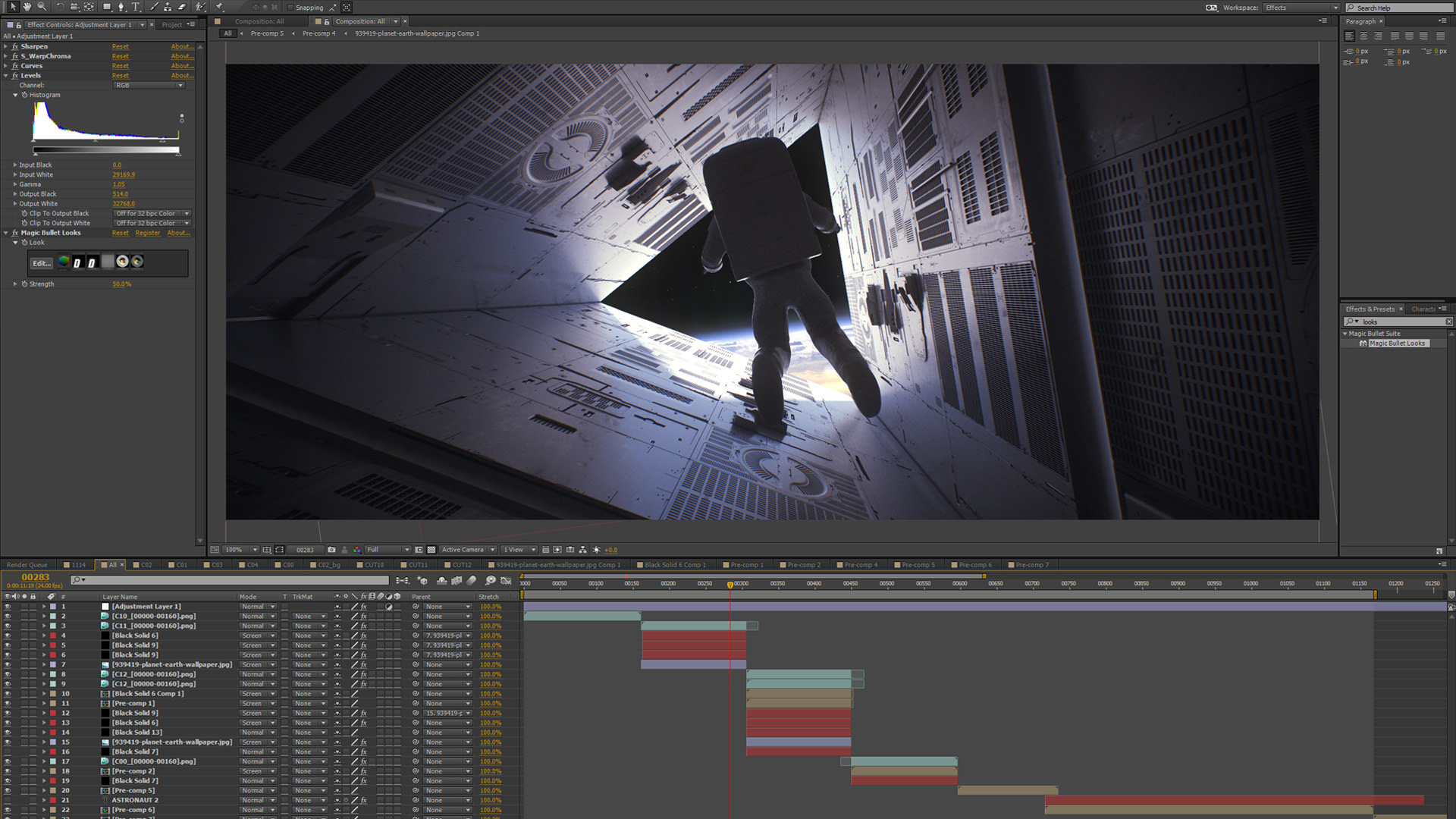Click Pre-comp 5 in composition navigator
The image size is (1456, 819).
coord(267,33)
